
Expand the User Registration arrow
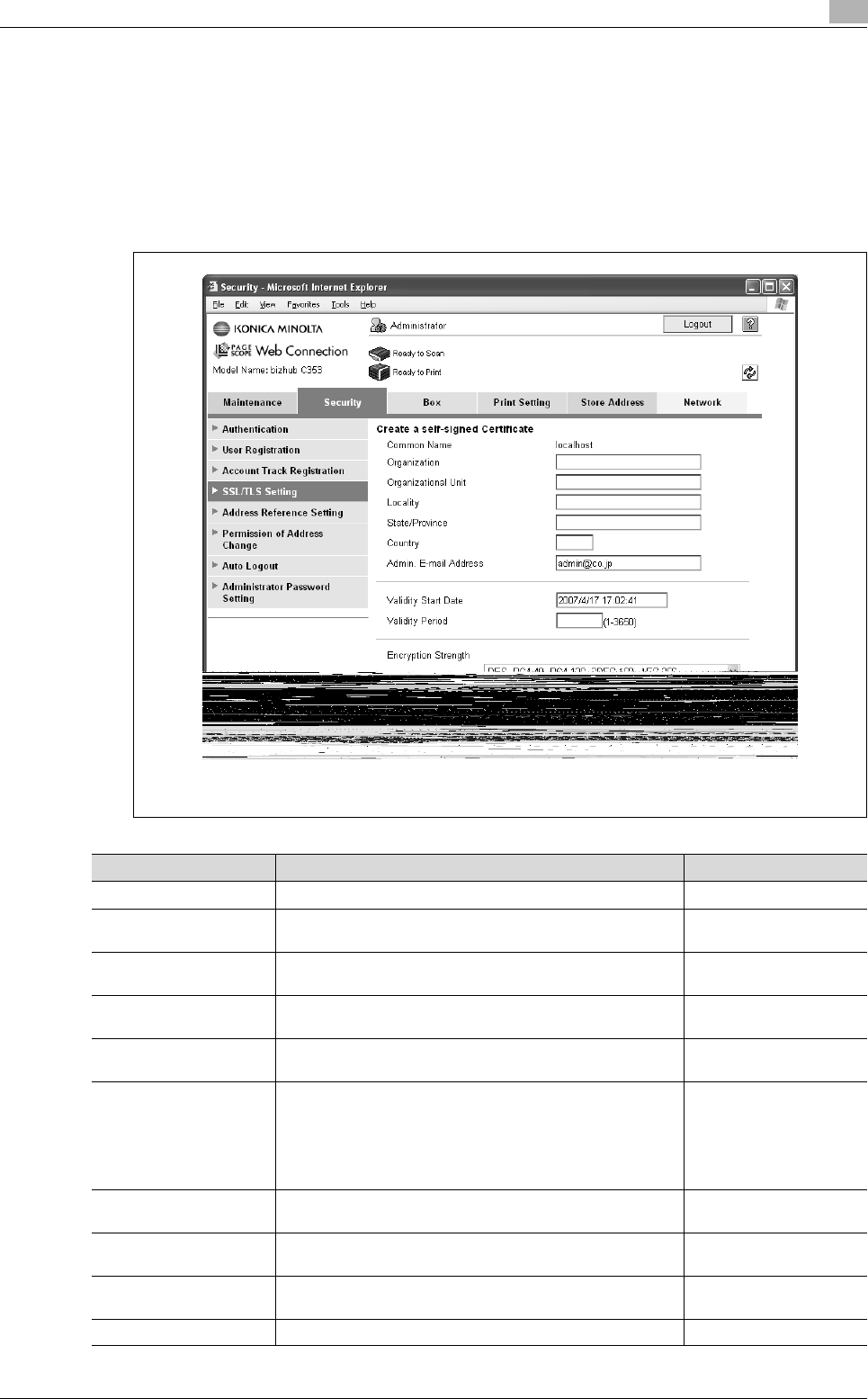pos(215,449)
